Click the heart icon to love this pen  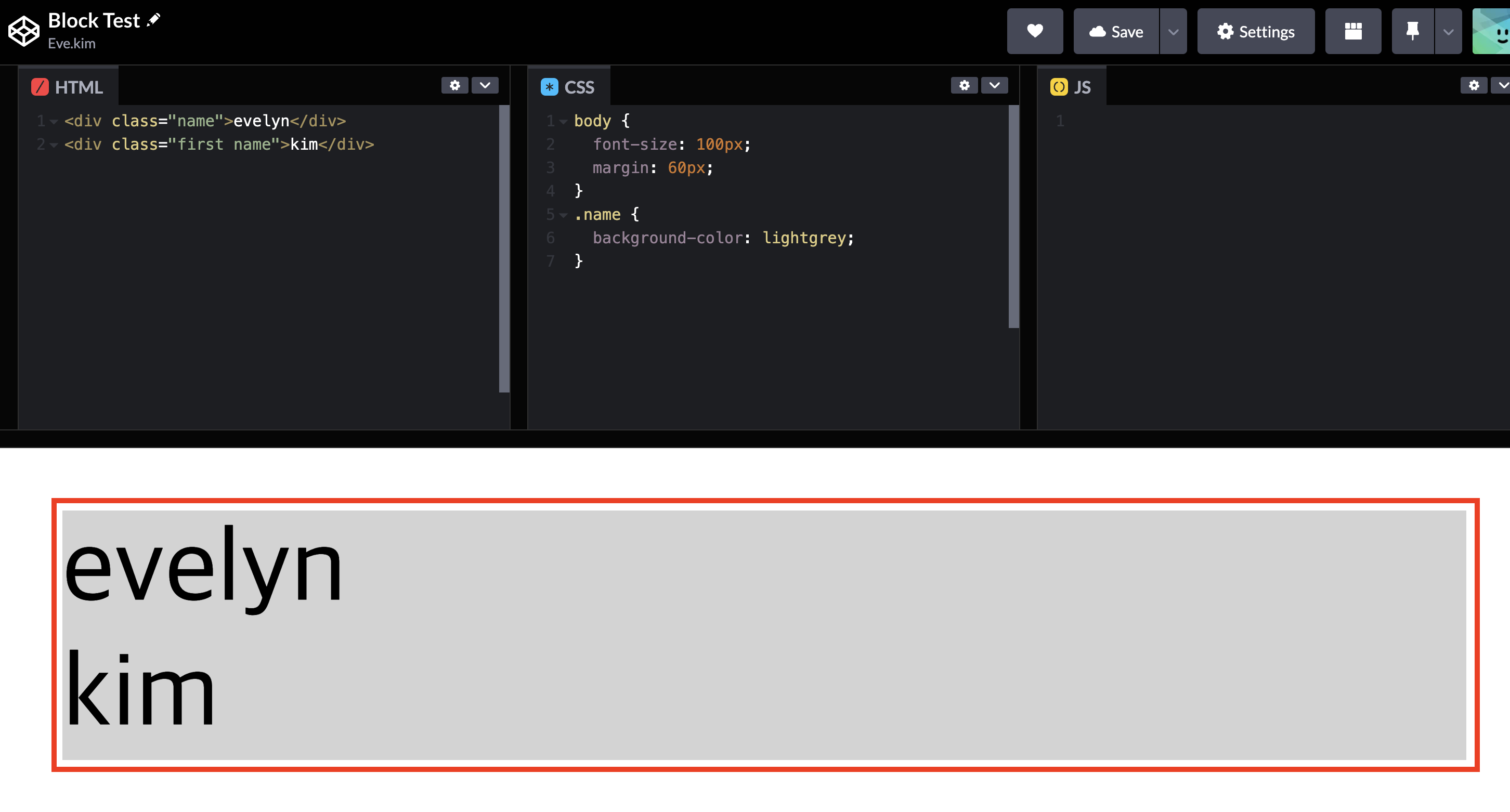point(1035,31)
